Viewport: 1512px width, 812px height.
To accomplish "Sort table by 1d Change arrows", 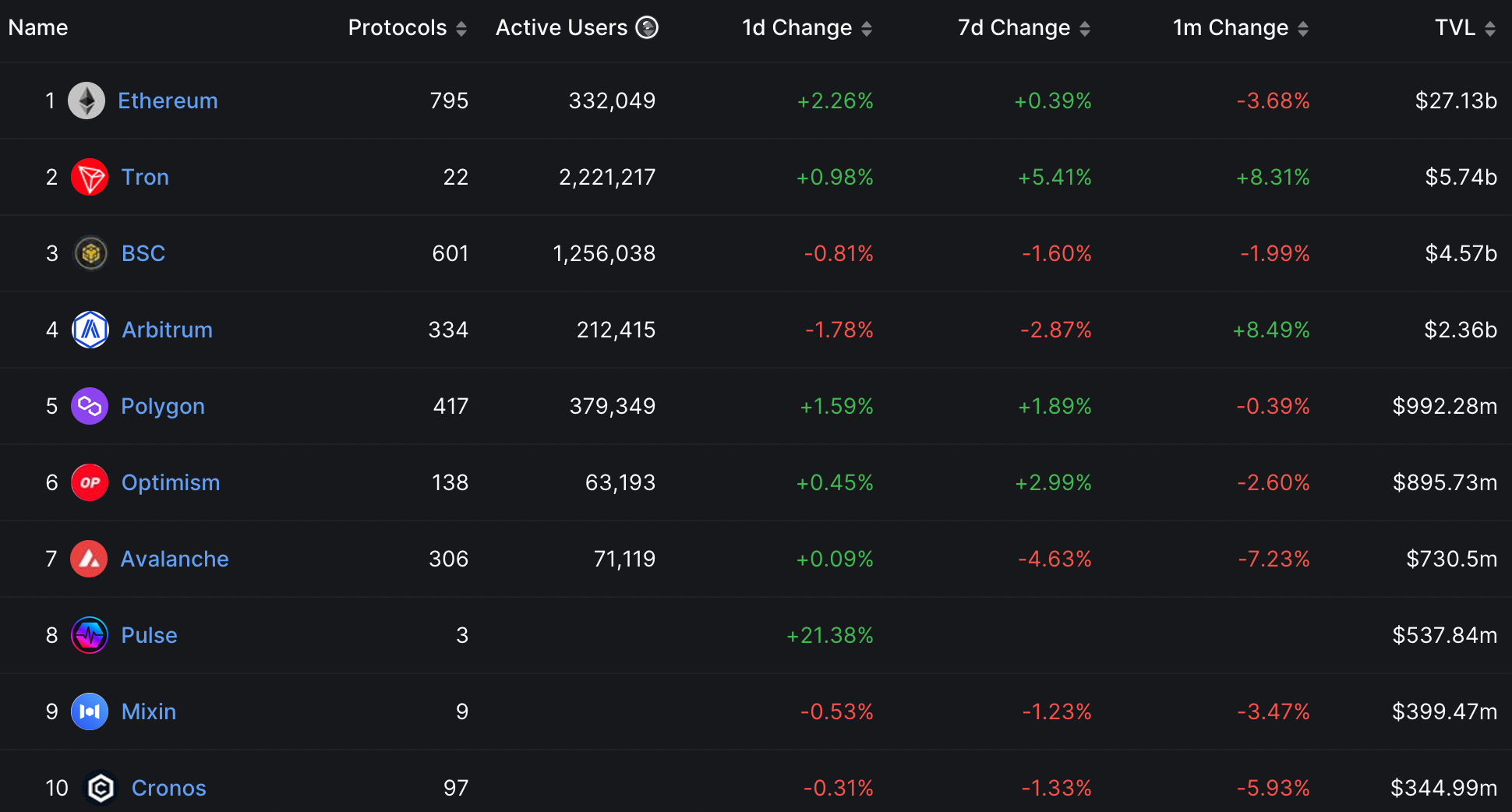I will (867, 29).
